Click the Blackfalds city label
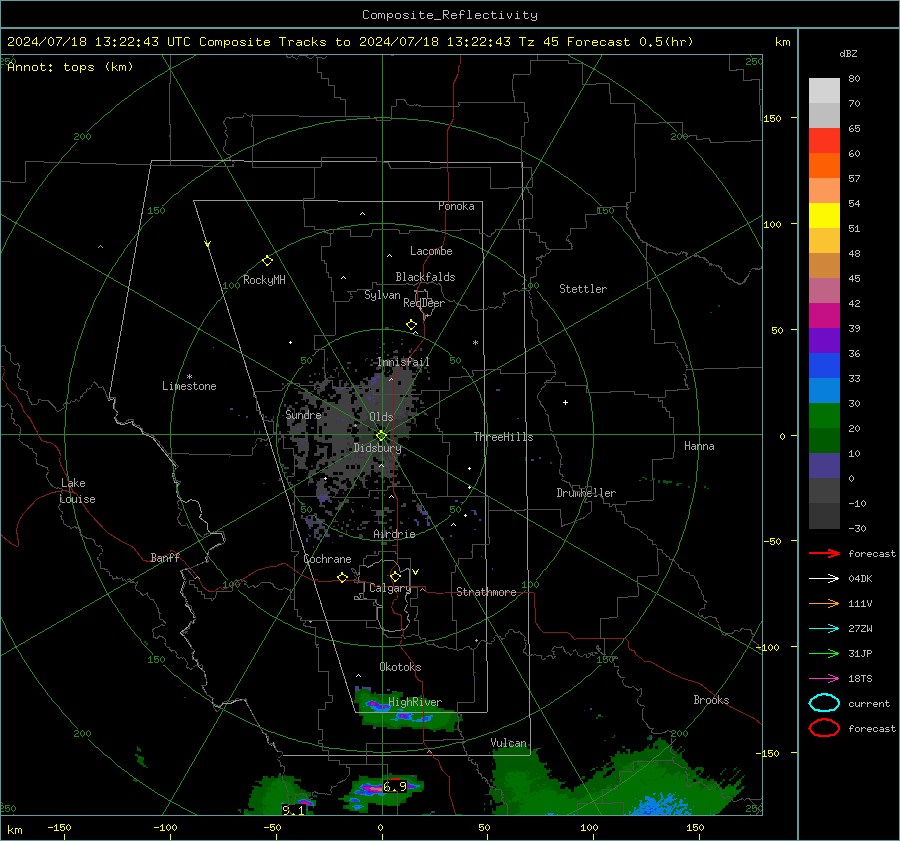This screenshot has height=841, width=900. pos(425,277)
